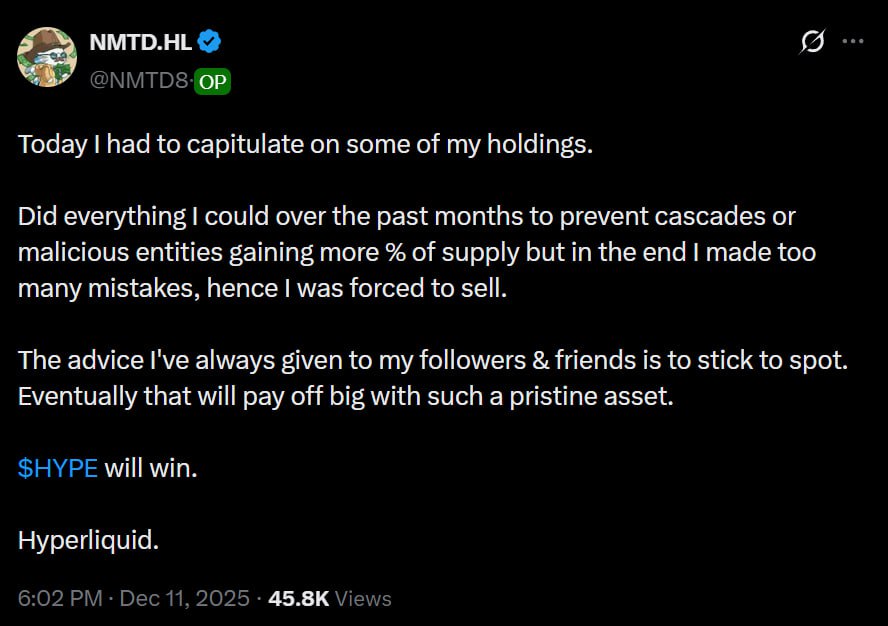This screenshot has width=888, height=626.
Task: Click the "will win." text
Action: point(151,468)
